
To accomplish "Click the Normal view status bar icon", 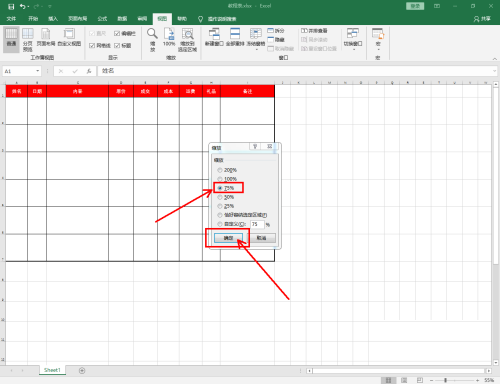I will point(388,380).
